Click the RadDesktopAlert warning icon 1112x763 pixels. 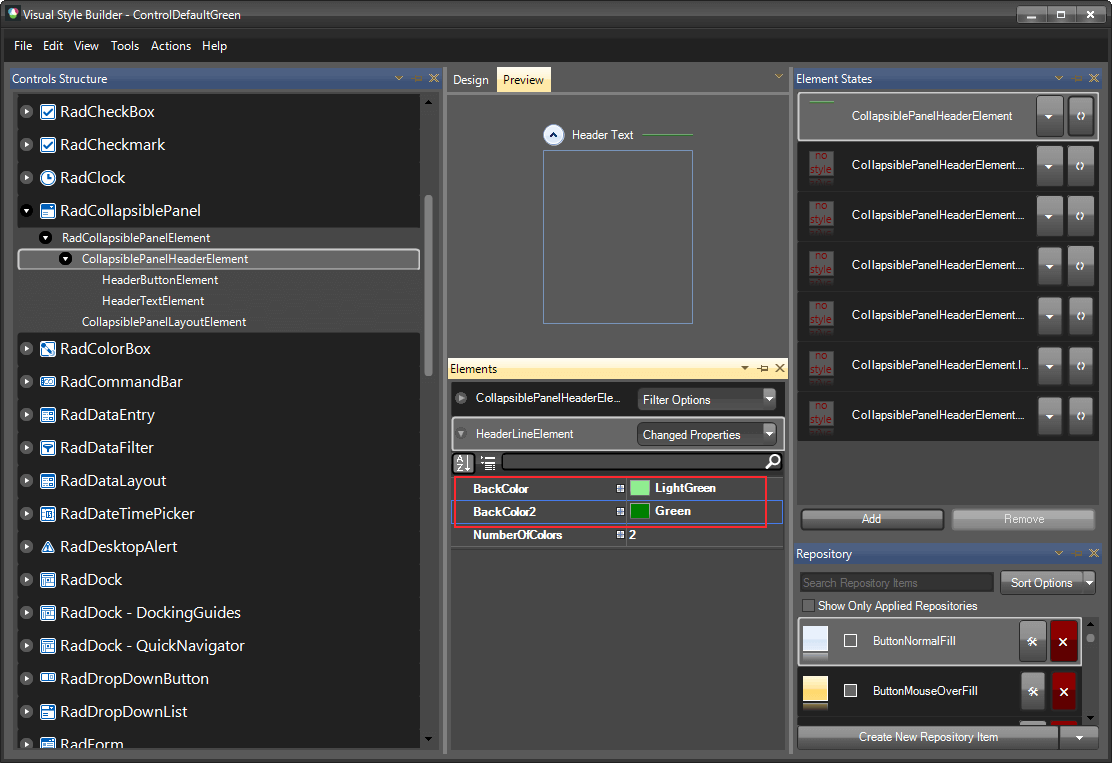tap(48, 546)
